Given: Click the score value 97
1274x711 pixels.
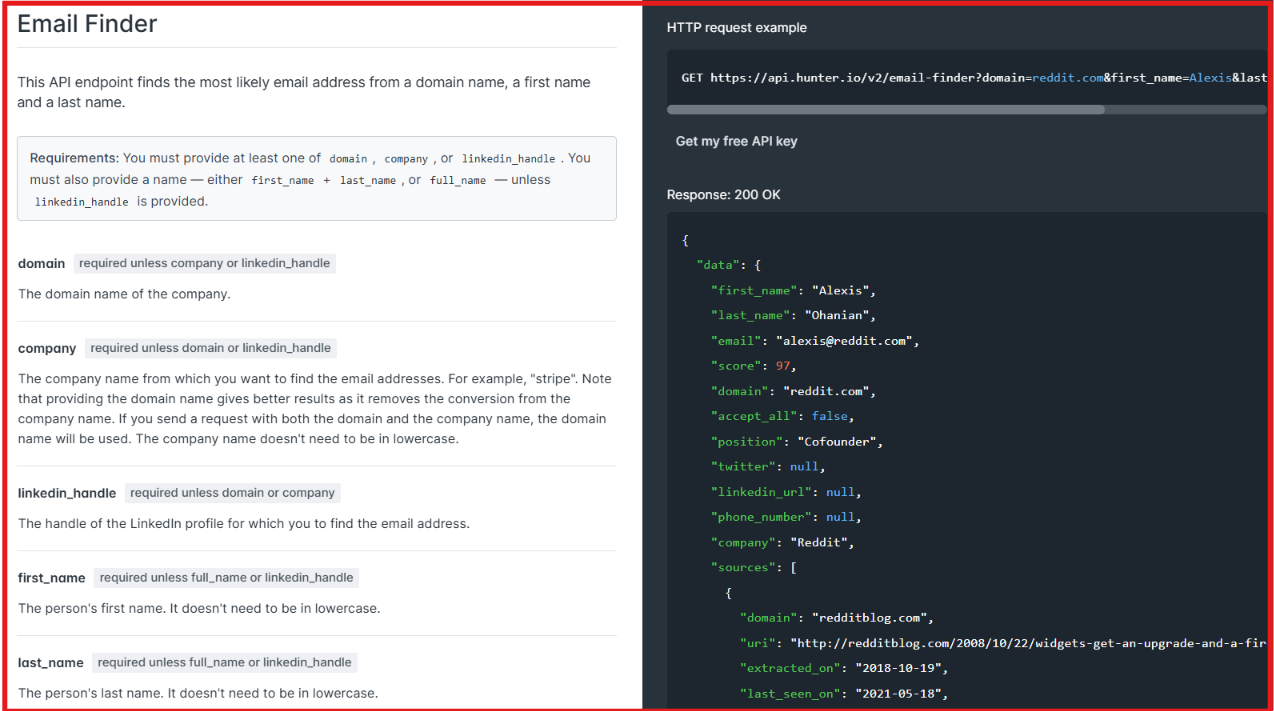Looking at the screenshot, I should point(783,366).
